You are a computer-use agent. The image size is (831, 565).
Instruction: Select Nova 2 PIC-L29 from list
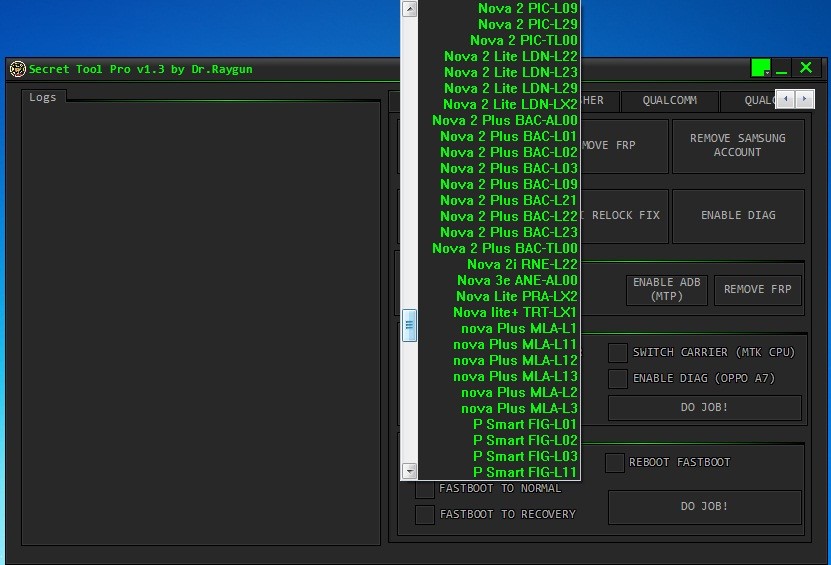499,24
